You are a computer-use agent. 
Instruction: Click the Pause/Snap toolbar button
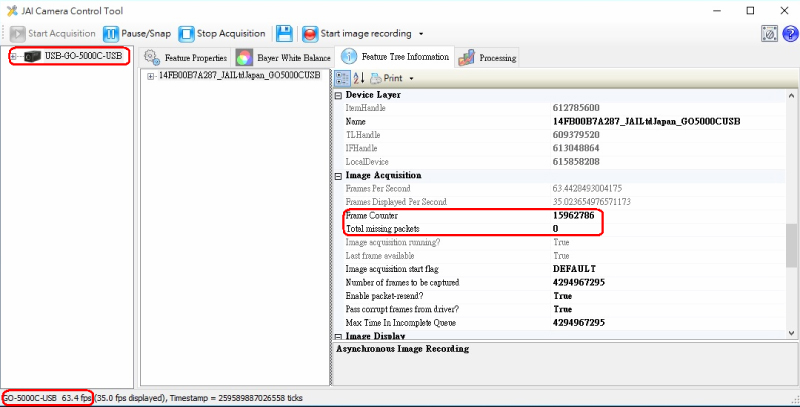point(137,34)
